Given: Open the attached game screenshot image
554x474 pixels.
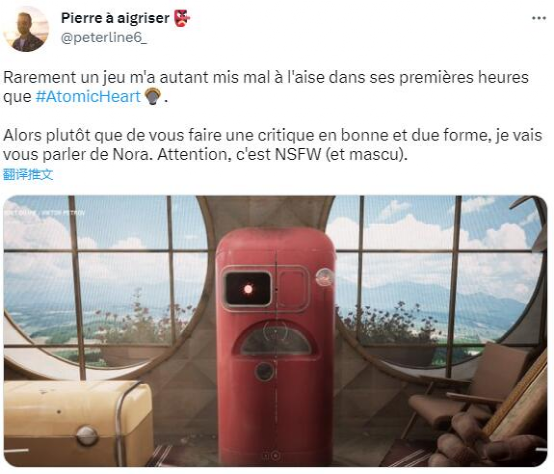Looking at the screenshot, I should (275, 331).
